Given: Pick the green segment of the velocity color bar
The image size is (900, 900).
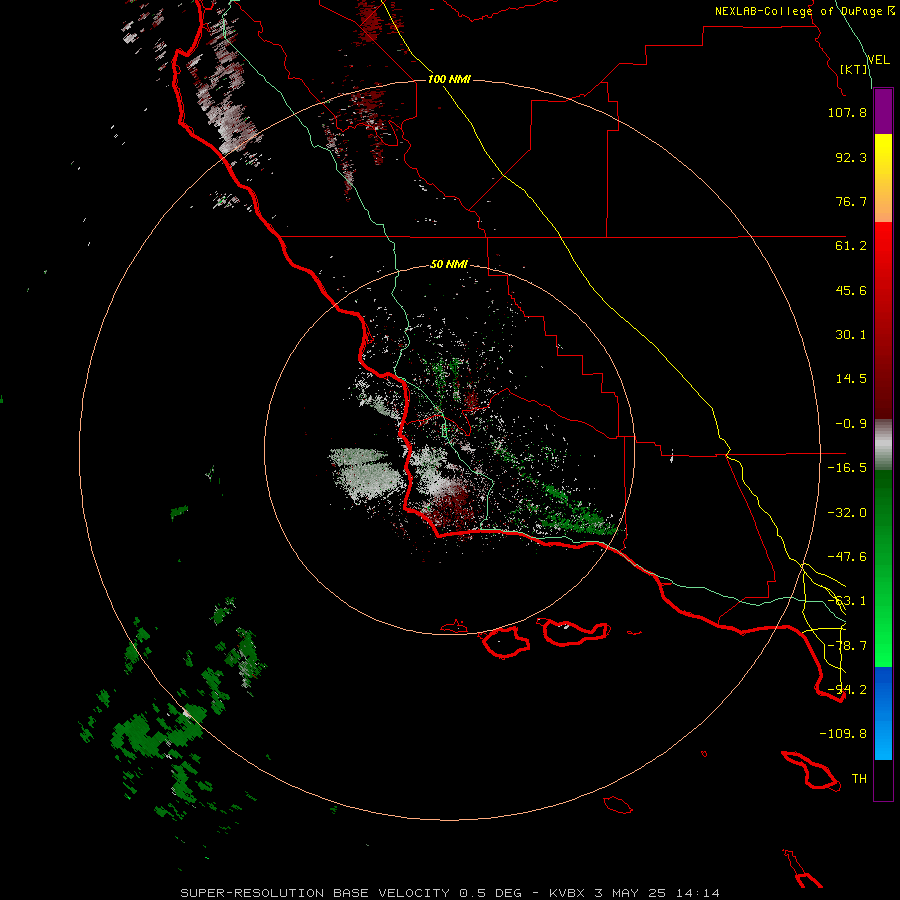Looking at the screenshot, I should click(x=883, y=568).
